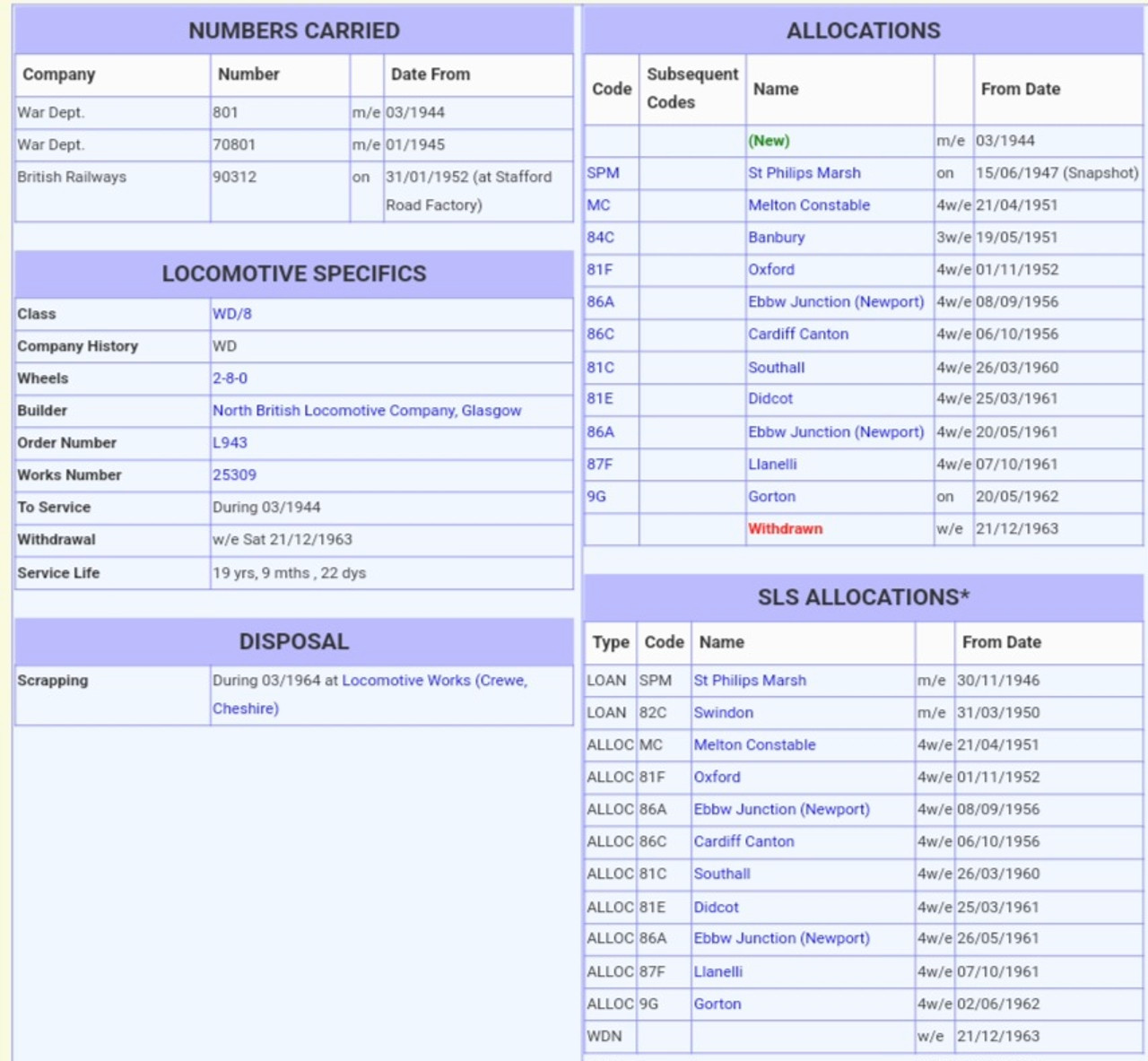Select the service life value 19 yrs, 9 mths
Screen dimensions: 1148x1061
click(289, 574)
